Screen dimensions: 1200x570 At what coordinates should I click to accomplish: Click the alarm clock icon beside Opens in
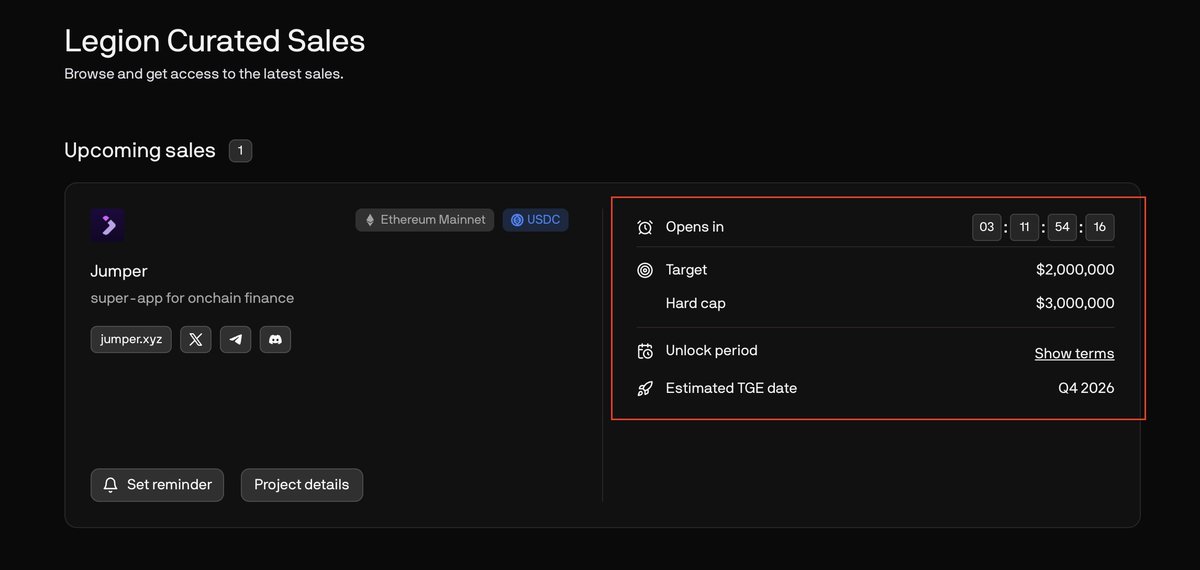[645, 227]
